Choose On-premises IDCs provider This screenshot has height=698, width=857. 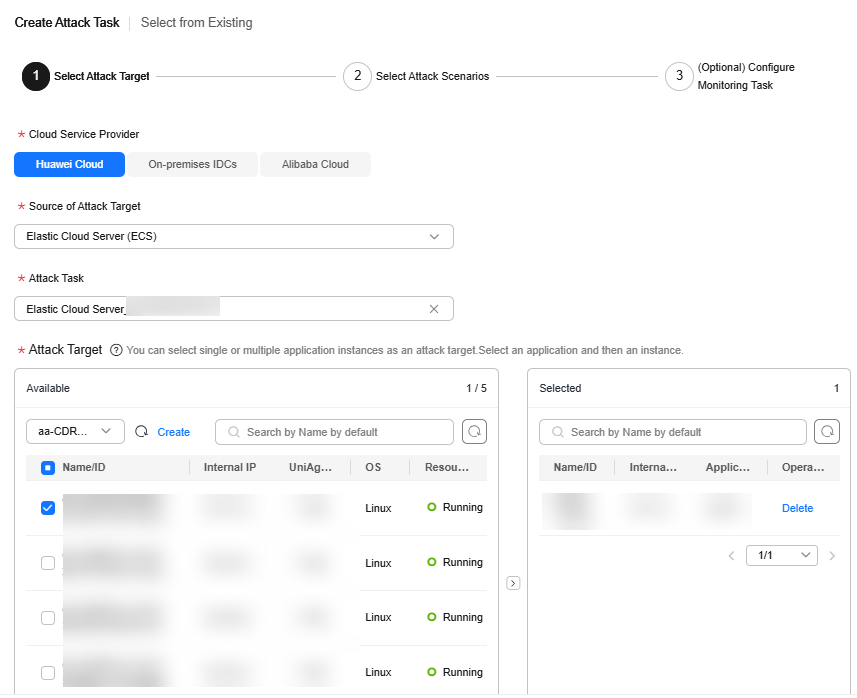pyautogui.click(x=192, y=165)
